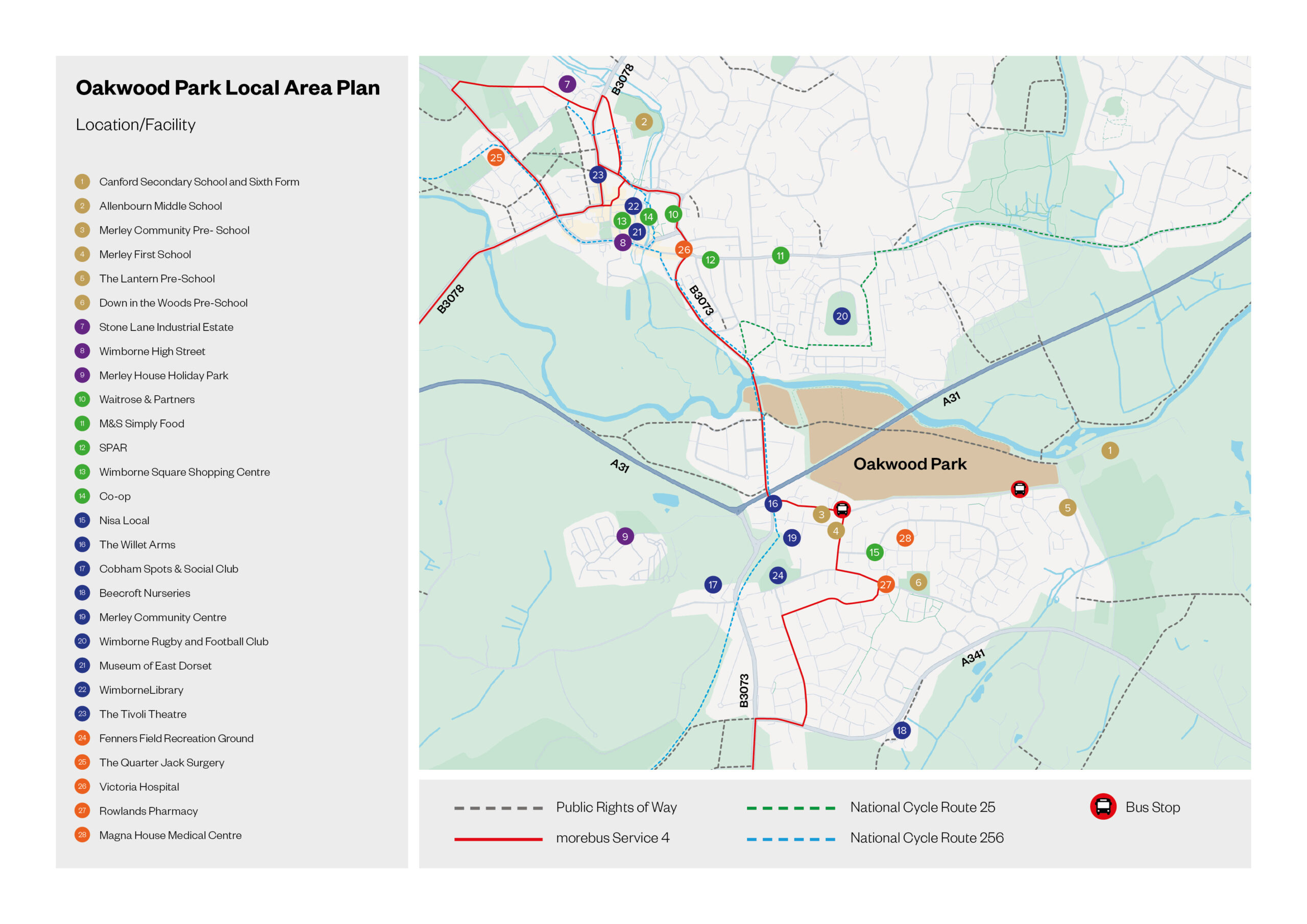The image size is (1307, 924).
Task: Select green map marker 13 on the map
Action: (x=622, y=221)
